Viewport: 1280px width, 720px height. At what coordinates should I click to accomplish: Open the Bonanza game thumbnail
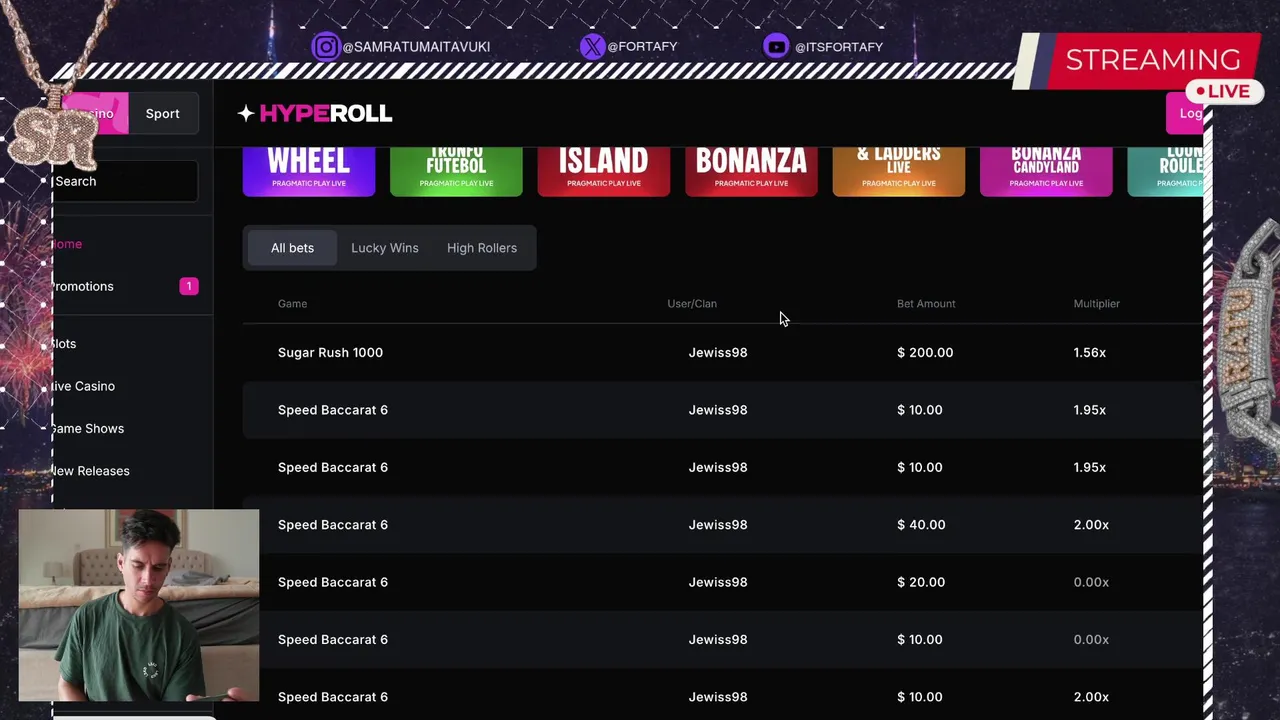point(751,171)
